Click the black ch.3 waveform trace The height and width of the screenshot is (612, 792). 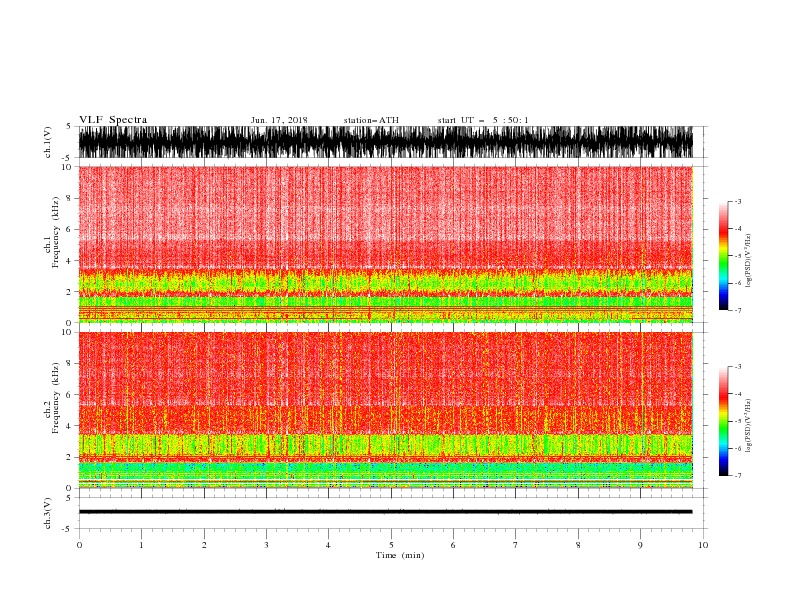[385, 512]
